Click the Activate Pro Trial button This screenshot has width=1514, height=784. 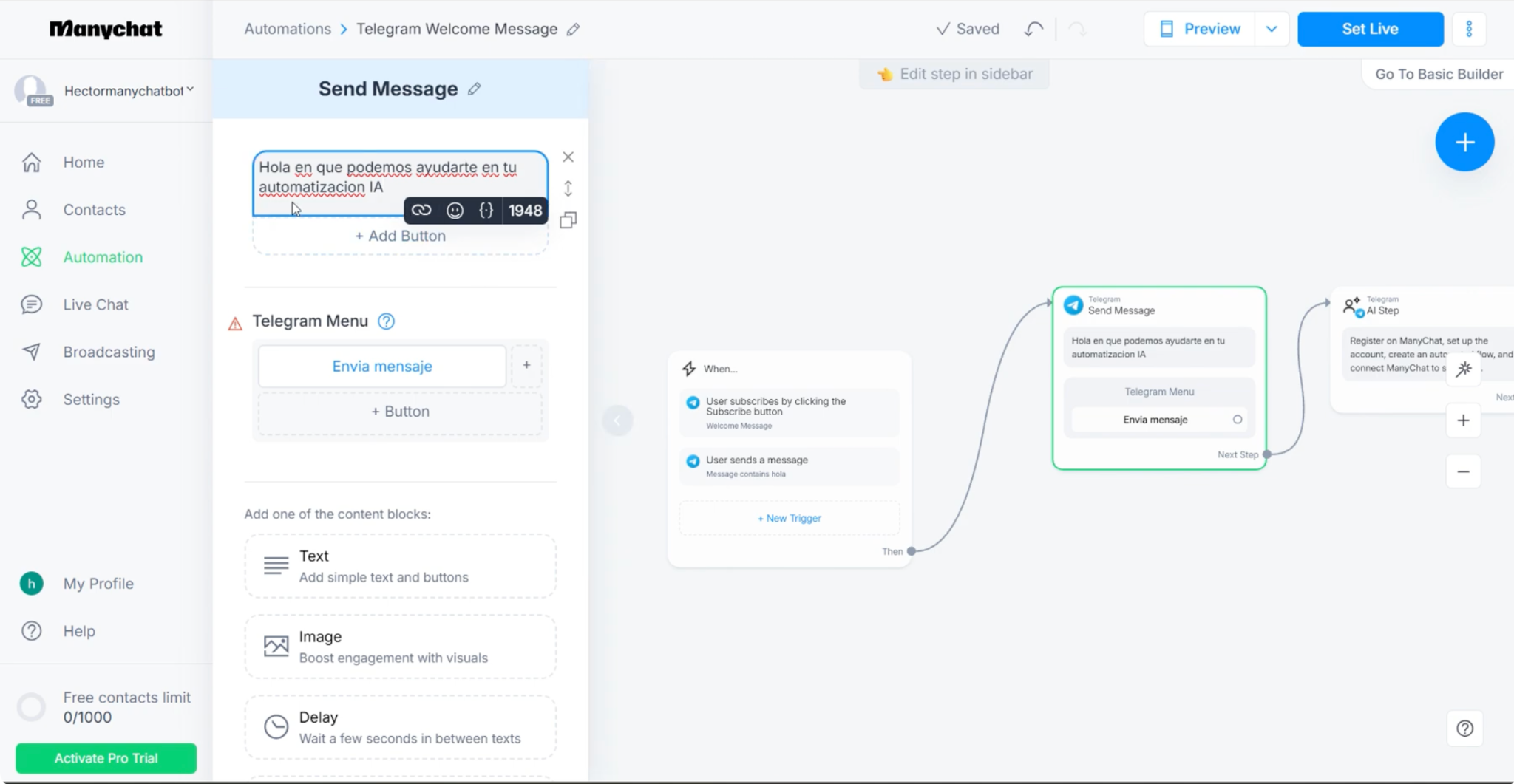(106, 758)
